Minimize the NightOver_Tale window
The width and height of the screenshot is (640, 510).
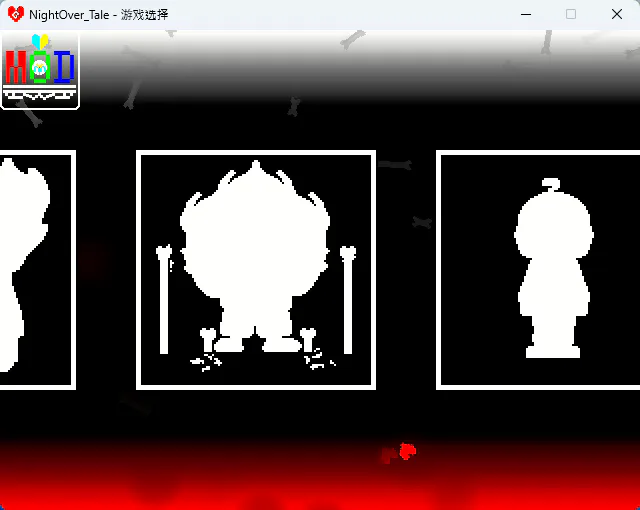[x=526, y=14]
